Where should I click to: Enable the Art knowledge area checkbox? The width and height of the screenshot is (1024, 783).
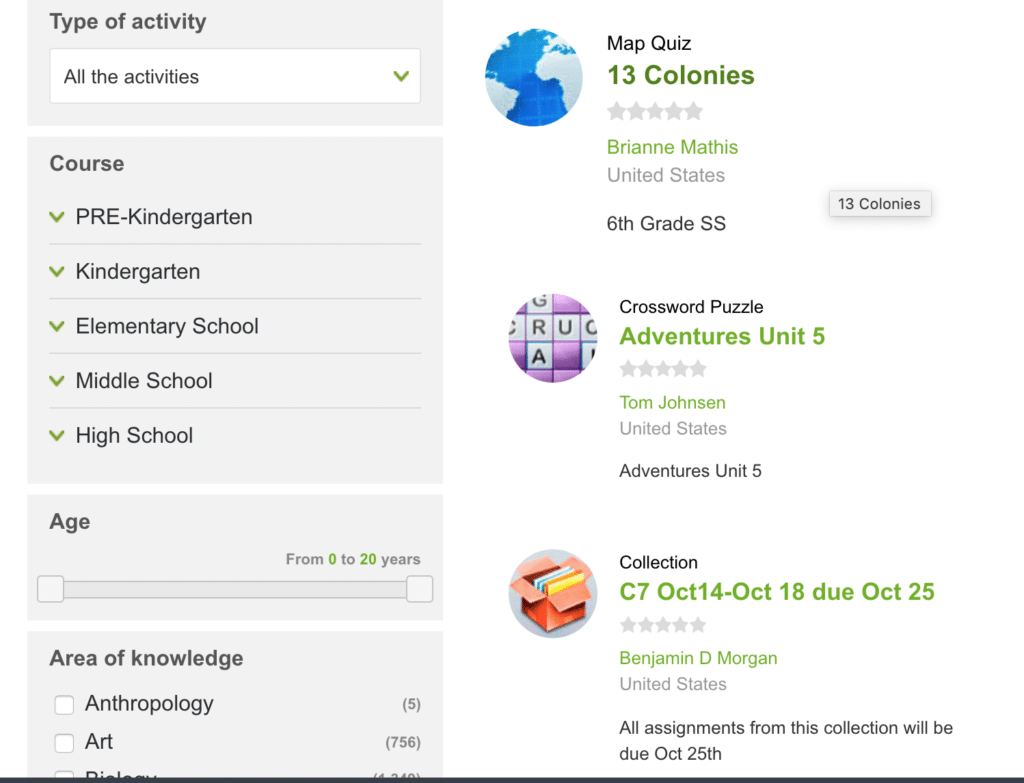click(65, 743)
